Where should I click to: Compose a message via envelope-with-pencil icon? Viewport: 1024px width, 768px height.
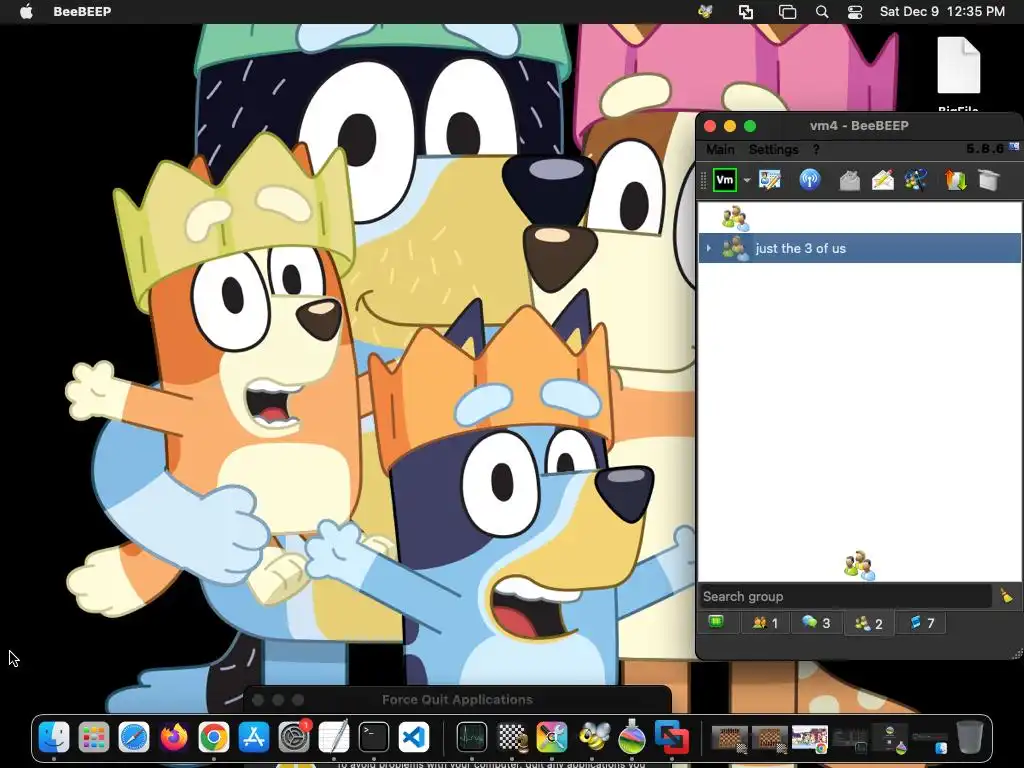coord(882,180)
